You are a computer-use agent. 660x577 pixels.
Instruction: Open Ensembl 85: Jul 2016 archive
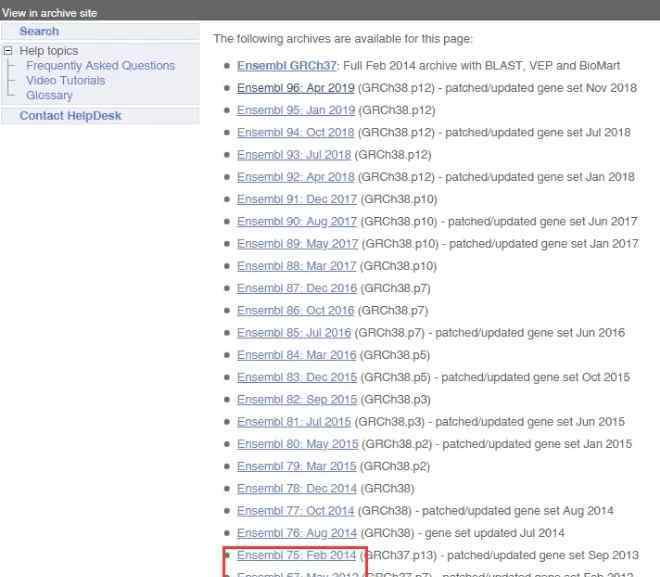[294, 333]
